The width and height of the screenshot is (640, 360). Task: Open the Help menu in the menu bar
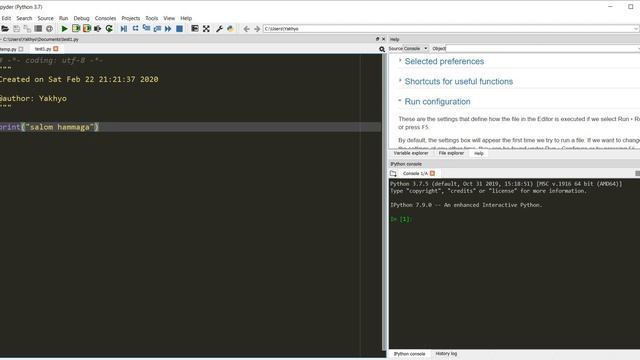(186, 18)
